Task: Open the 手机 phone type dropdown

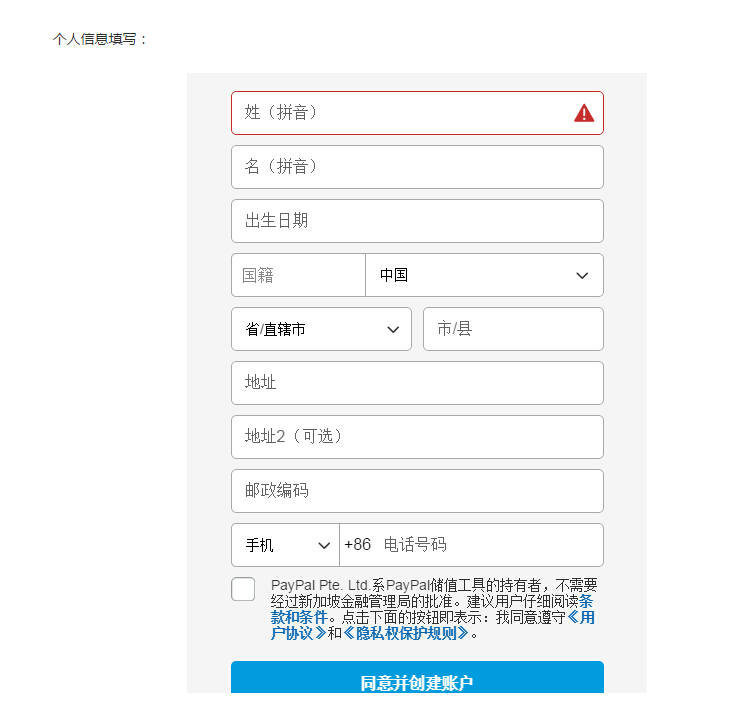Action: click(x=285, y=545)
